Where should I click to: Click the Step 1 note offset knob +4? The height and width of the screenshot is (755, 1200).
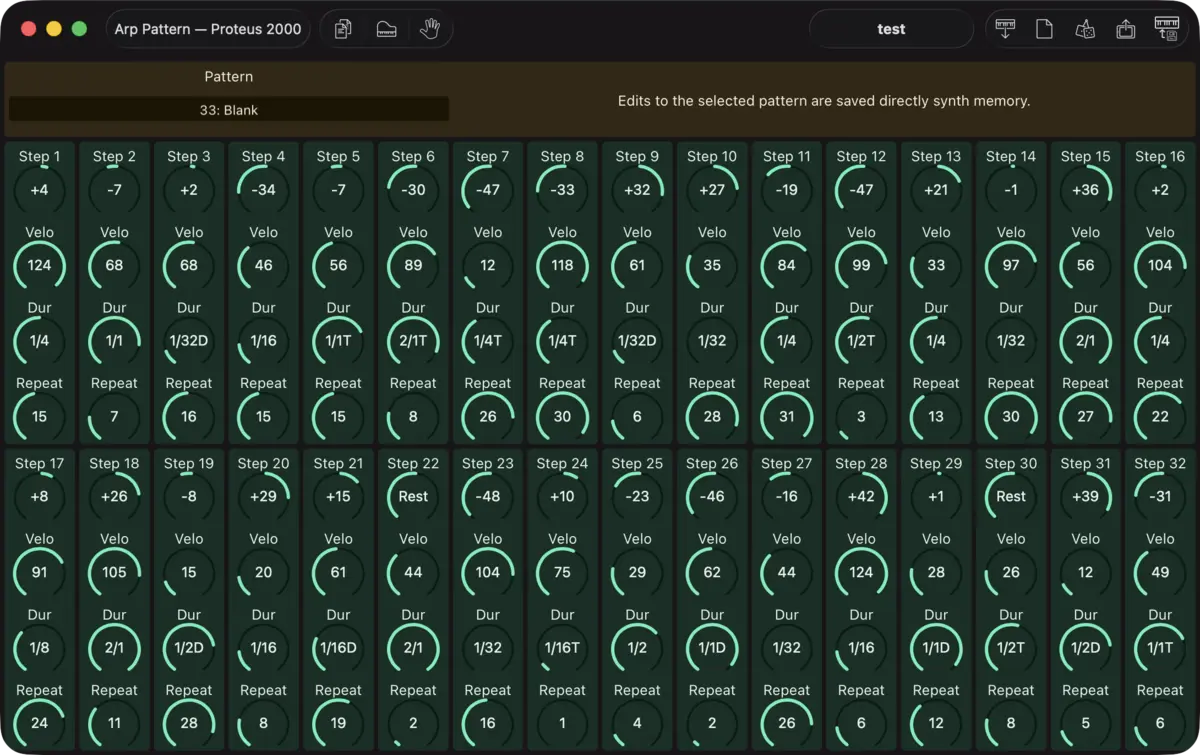(x=39, y=190)
